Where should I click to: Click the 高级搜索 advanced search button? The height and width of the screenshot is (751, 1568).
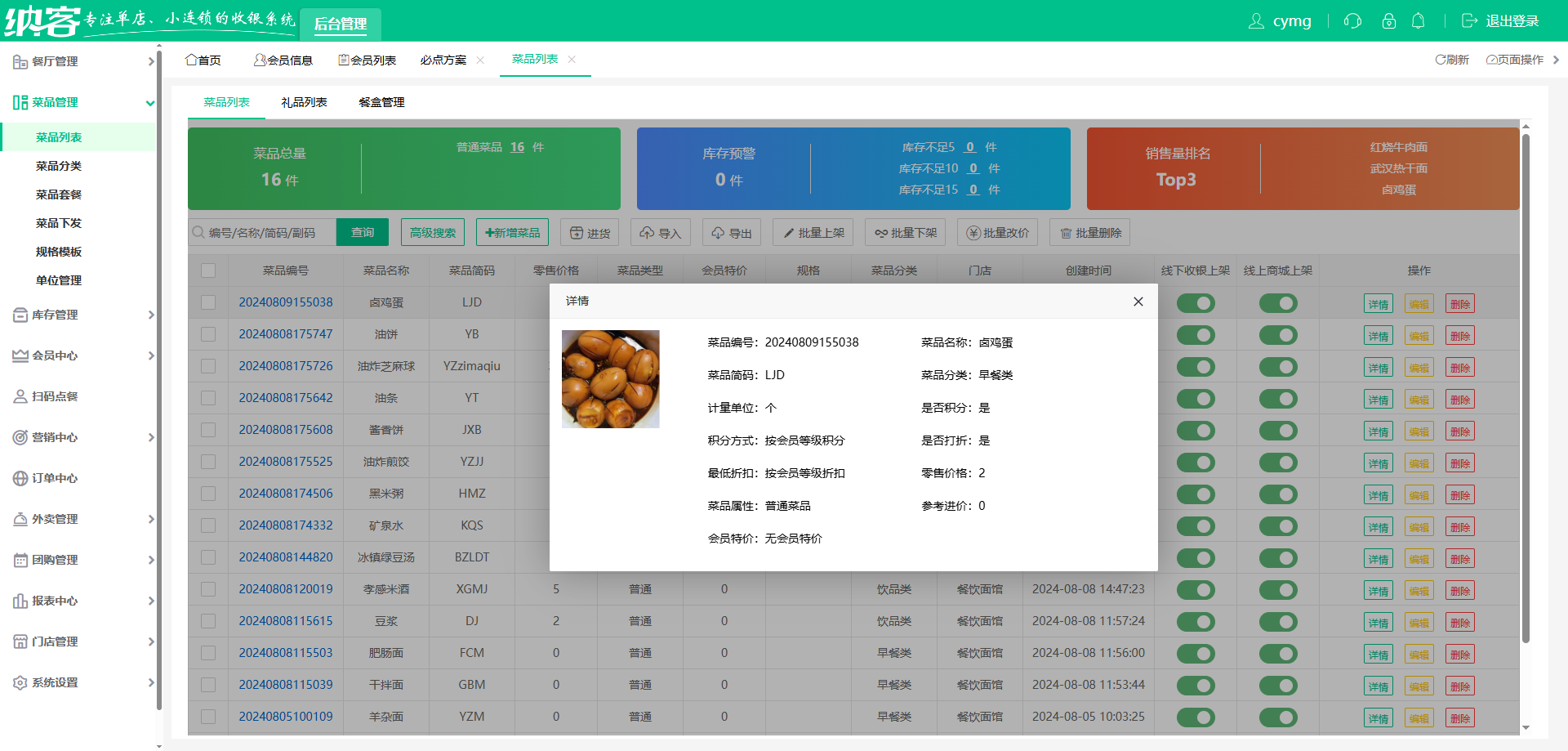tap(432, 232)
